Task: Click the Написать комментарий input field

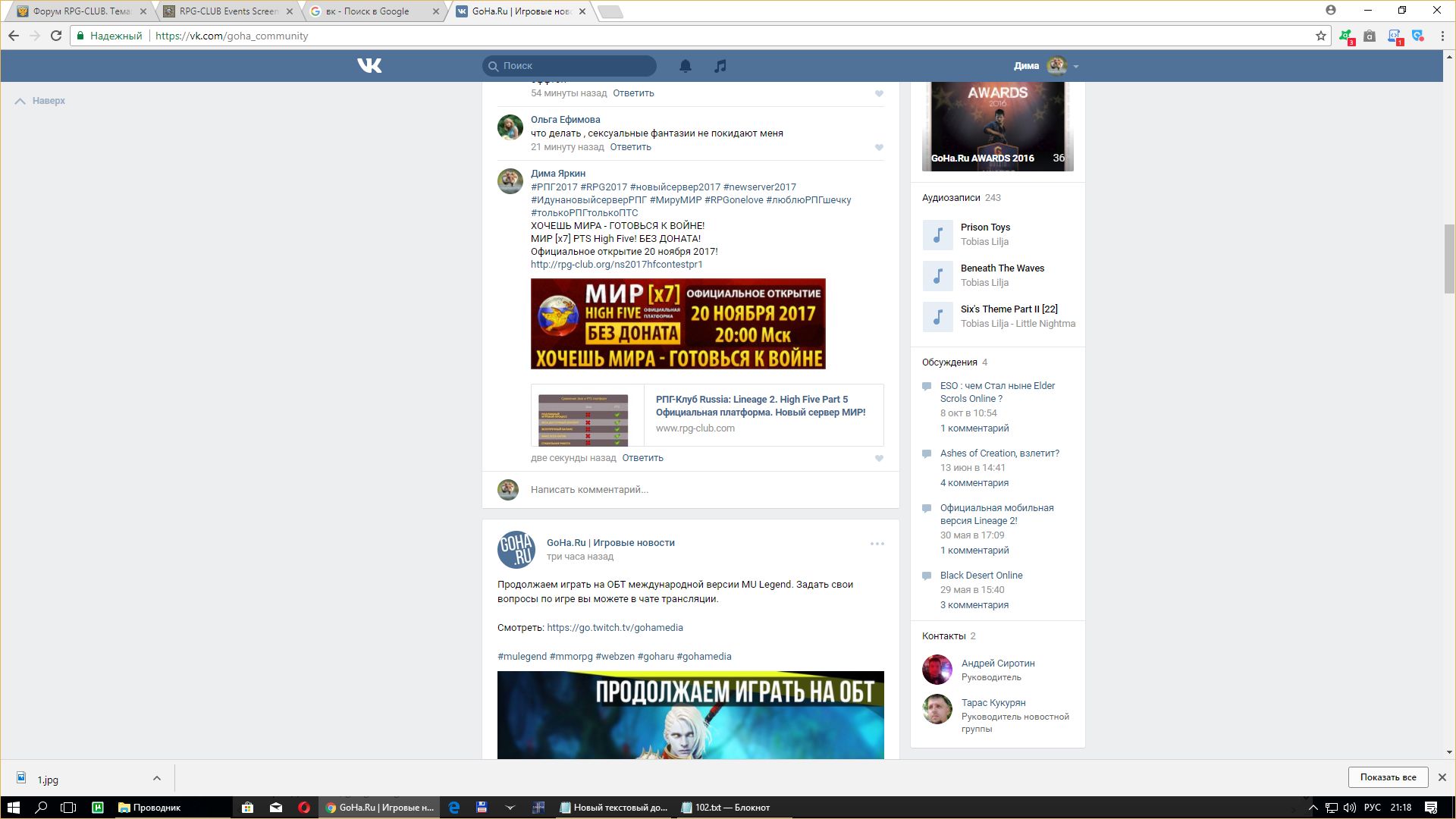Action: tap(705, 490)
